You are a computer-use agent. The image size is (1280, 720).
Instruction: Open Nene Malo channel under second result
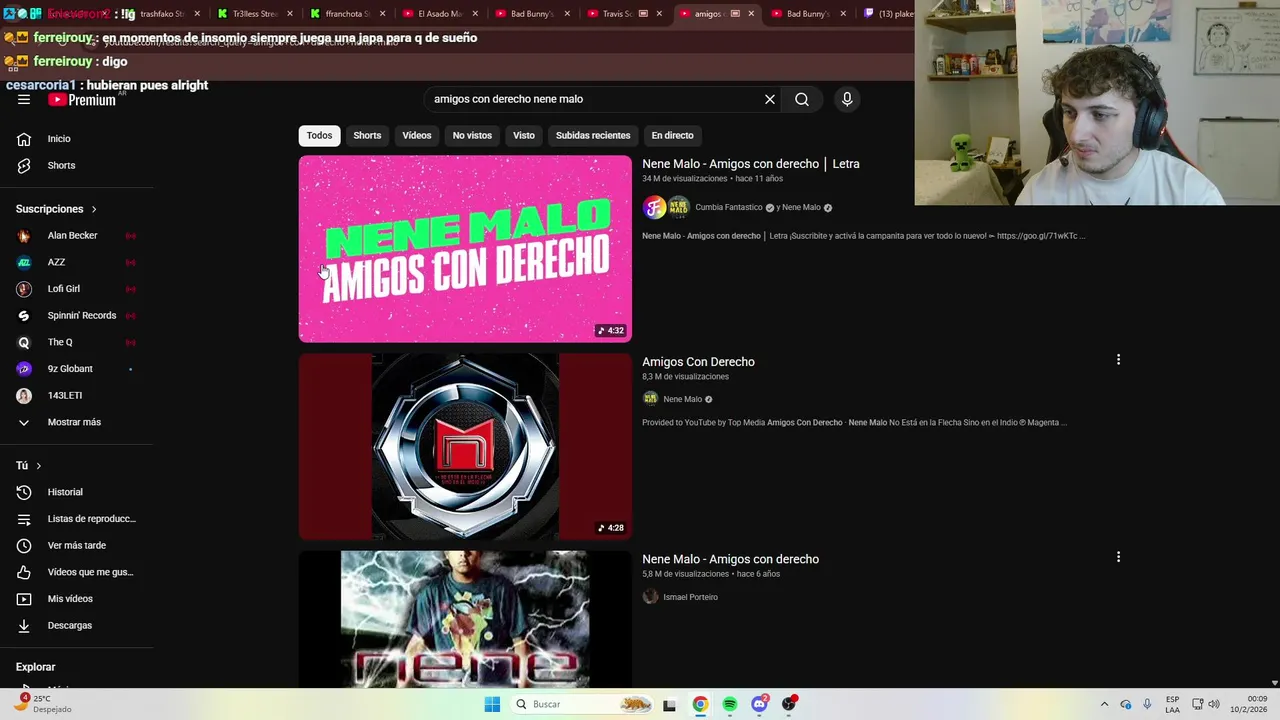[x=682, y=399]
